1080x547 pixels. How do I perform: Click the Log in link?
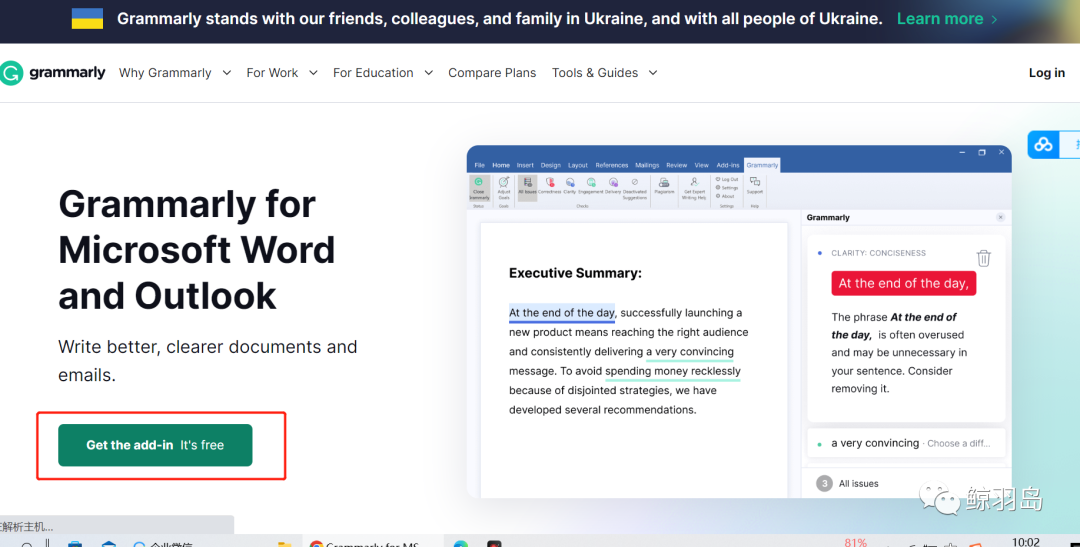[1046, 72]
